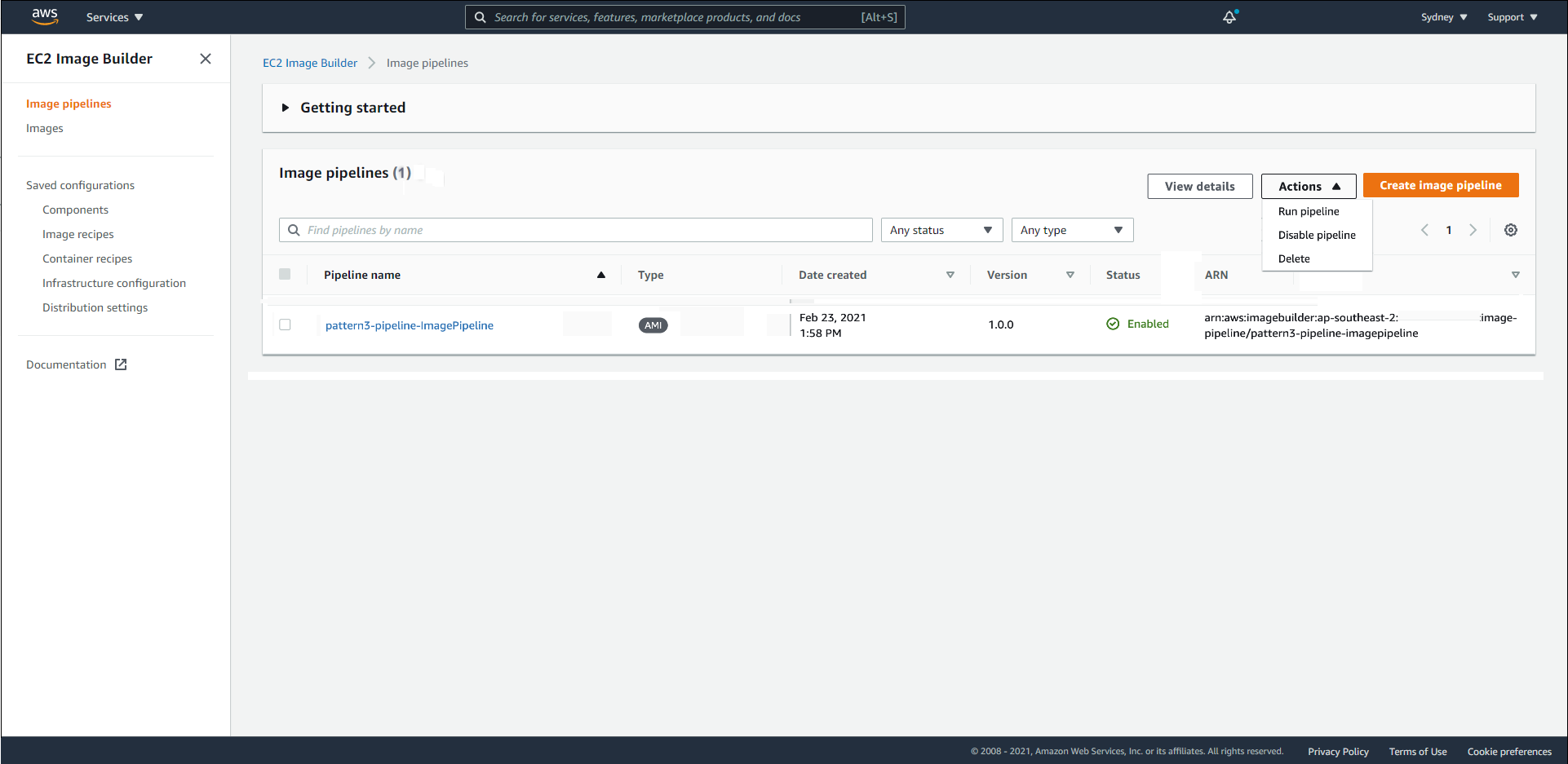Screen dimensions: 1568x764
Task: Click the Enabled status check icon
Action: click(1113, 324)
